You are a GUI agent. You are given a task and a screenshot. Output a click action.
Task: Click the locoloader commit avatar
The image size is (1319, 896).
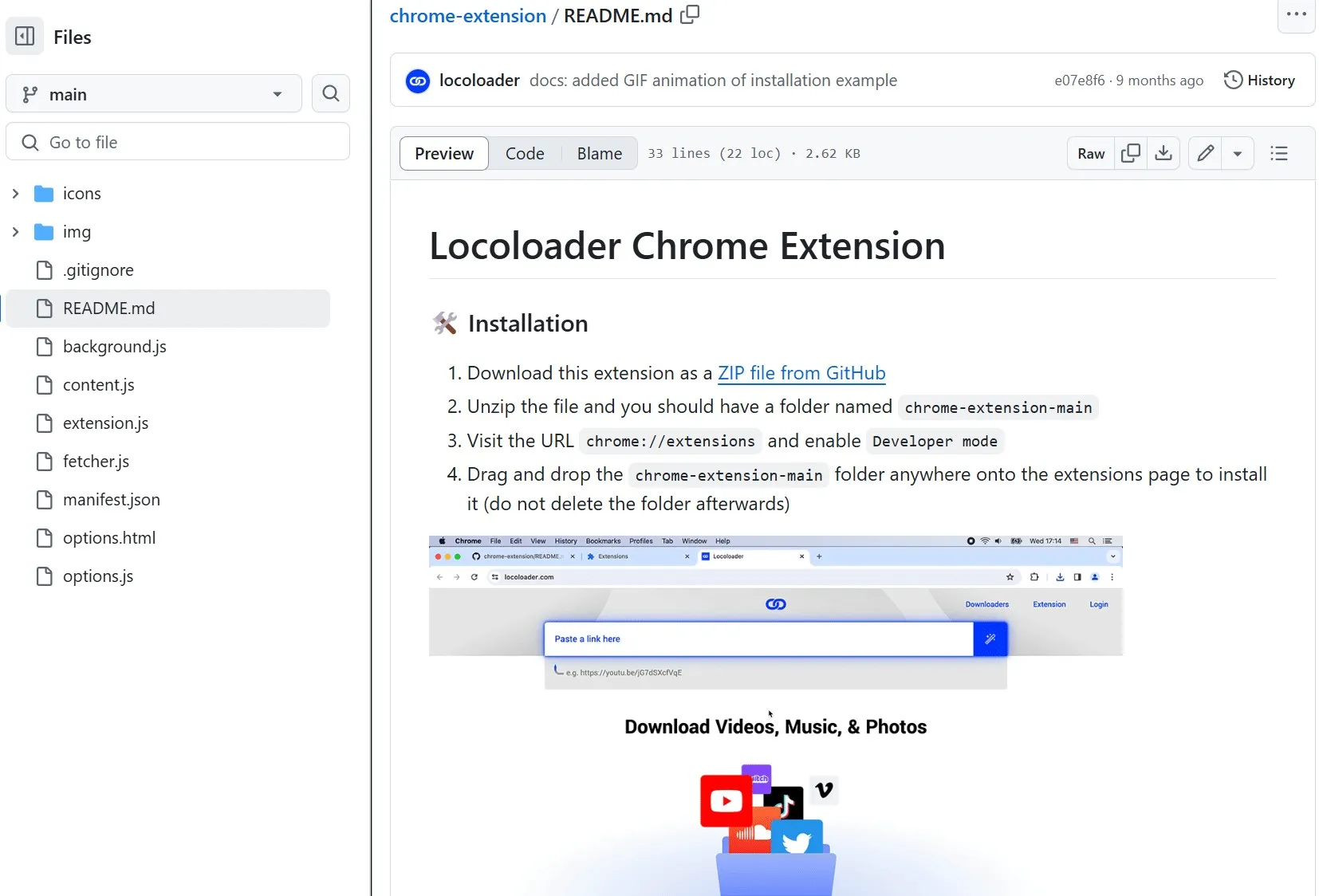416,81
